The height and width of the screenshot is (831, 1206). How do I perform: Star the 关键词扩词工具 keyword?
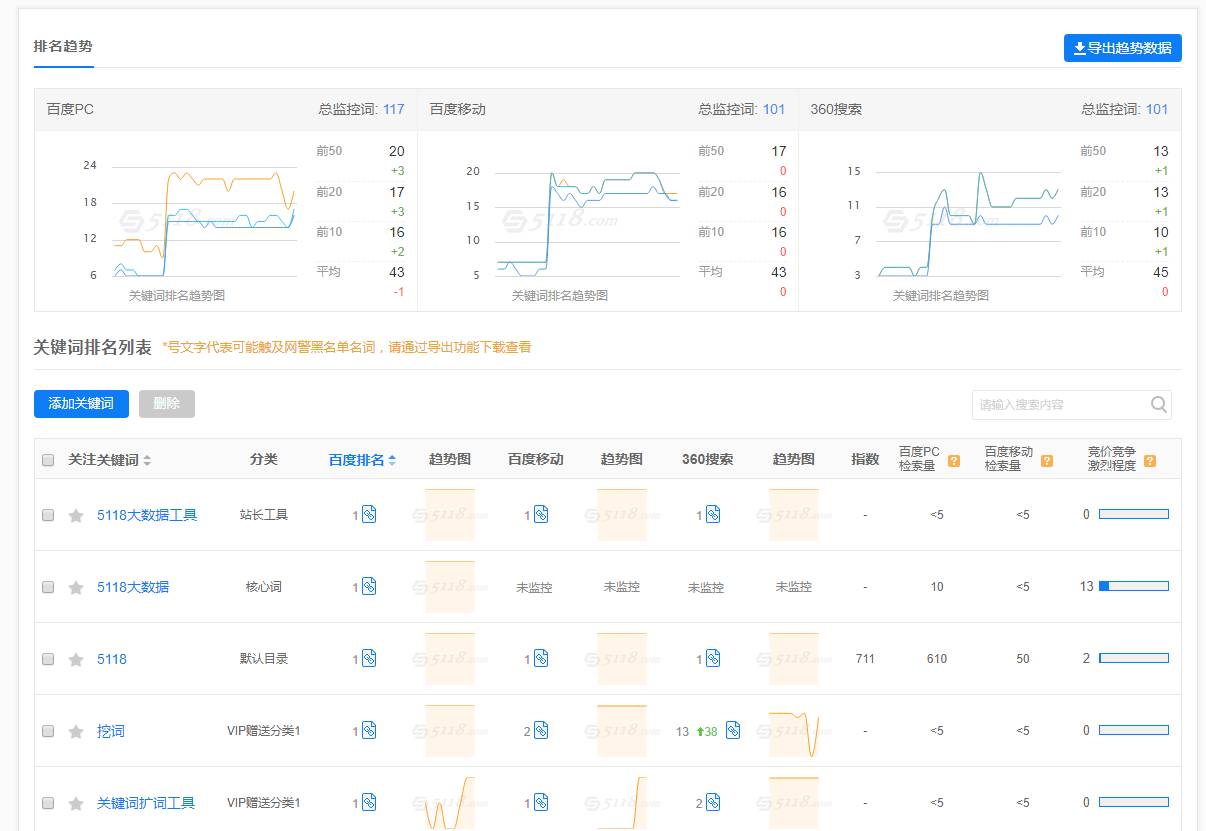[75, 804]
